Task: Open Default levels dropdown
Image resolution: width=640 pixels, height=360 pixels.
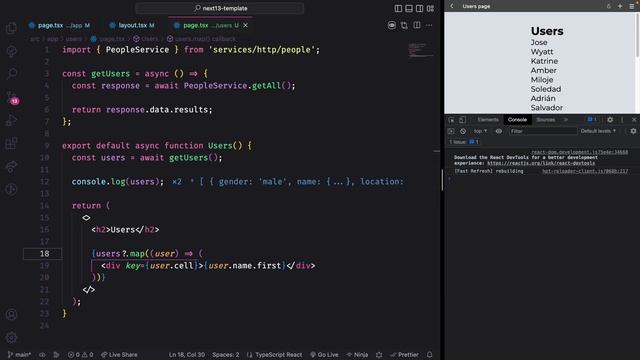Action: coord(598,131)
